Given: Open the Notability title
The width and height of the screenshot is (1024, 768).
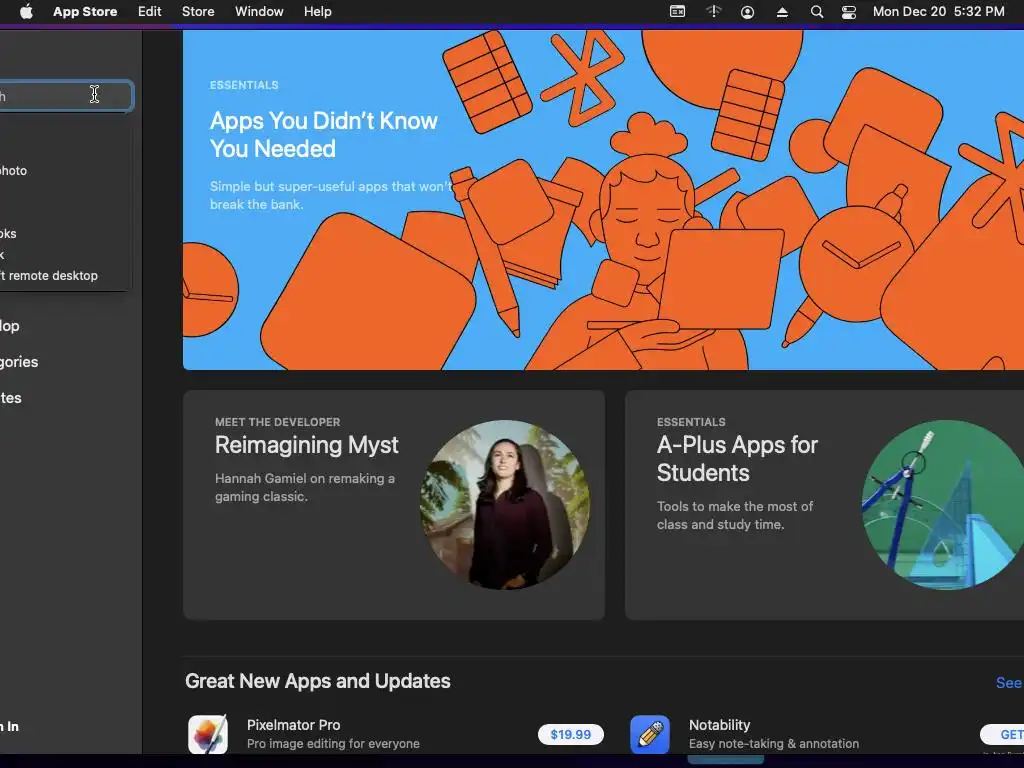Looking at the screenshot, I should click(x=719, y=725).
